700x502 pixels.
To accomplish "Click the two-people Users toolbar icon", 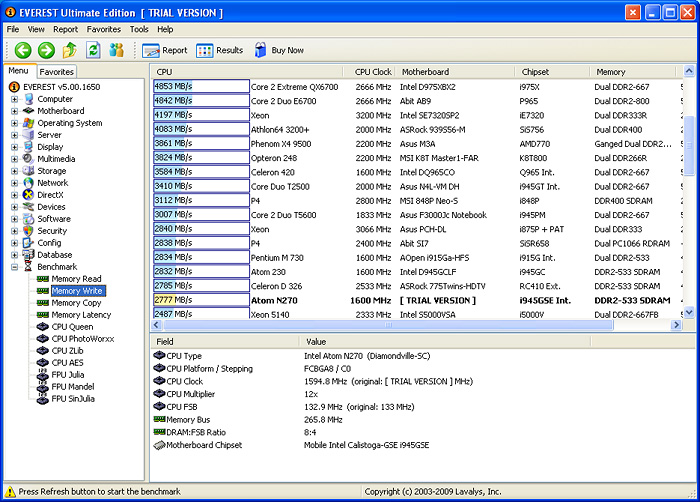I will click(117, 50).
